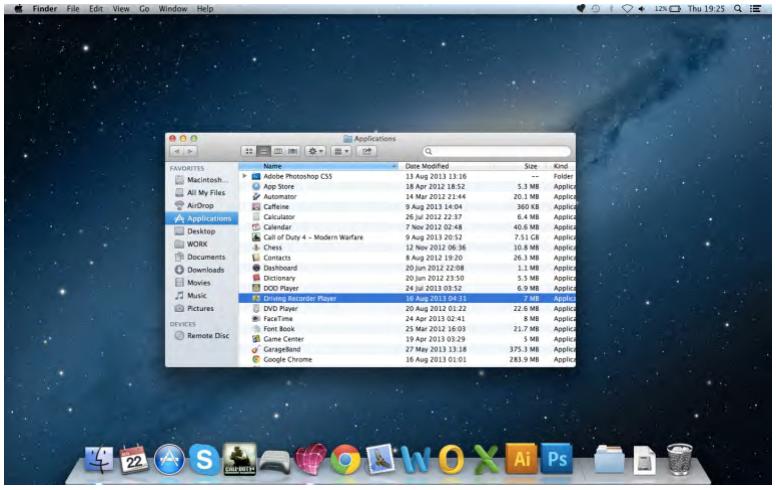Open the Arrange items dropdown
This screenshot has height=490, width=776.
point(340,151)
